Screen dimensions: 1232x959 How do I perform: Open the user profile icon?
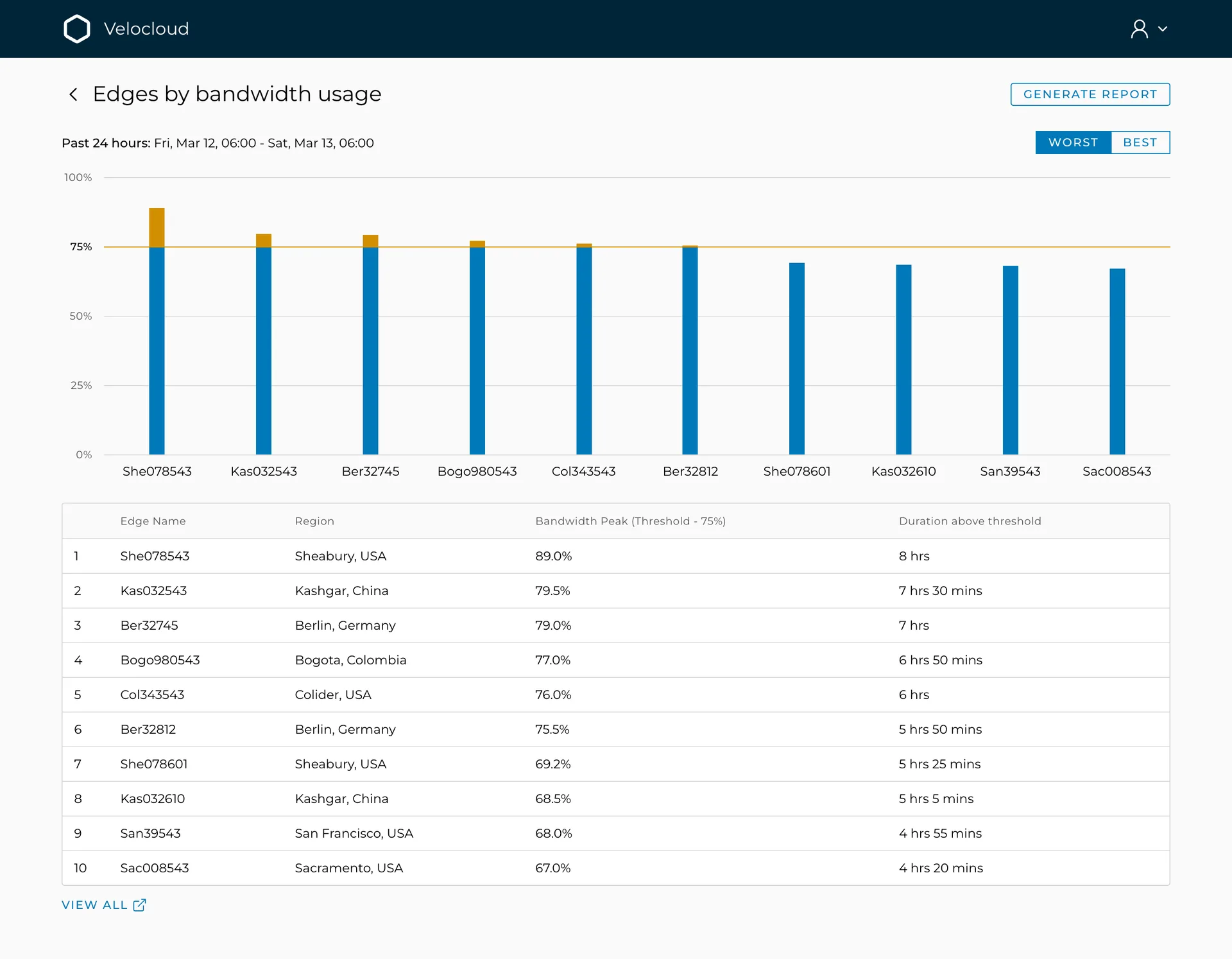click(1139, 29)
